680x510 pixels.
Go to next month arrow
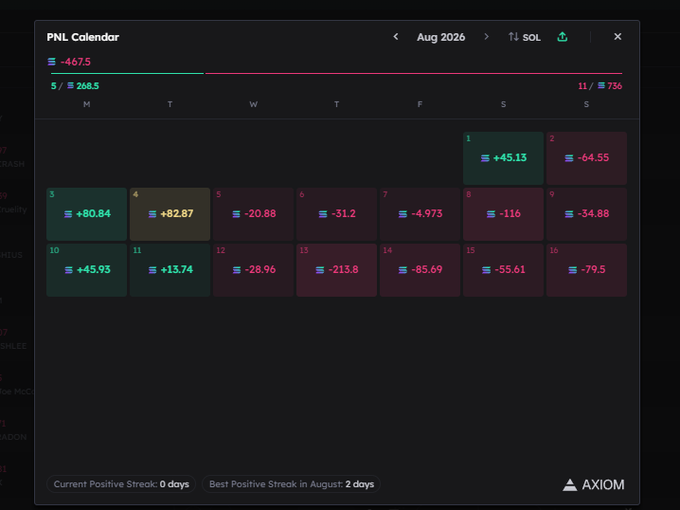[486, 37]
